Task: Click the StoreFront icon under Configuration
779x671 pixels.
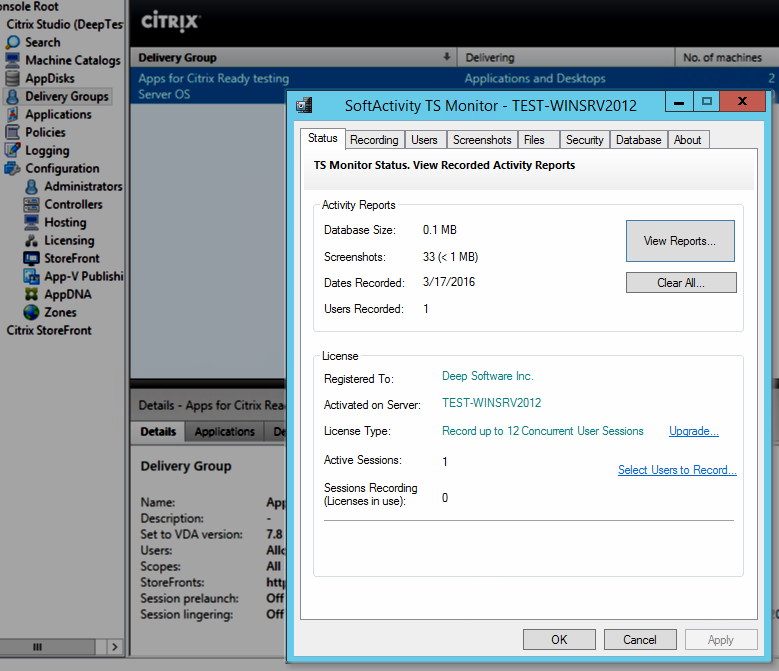Action: click(x=31, y=258)
